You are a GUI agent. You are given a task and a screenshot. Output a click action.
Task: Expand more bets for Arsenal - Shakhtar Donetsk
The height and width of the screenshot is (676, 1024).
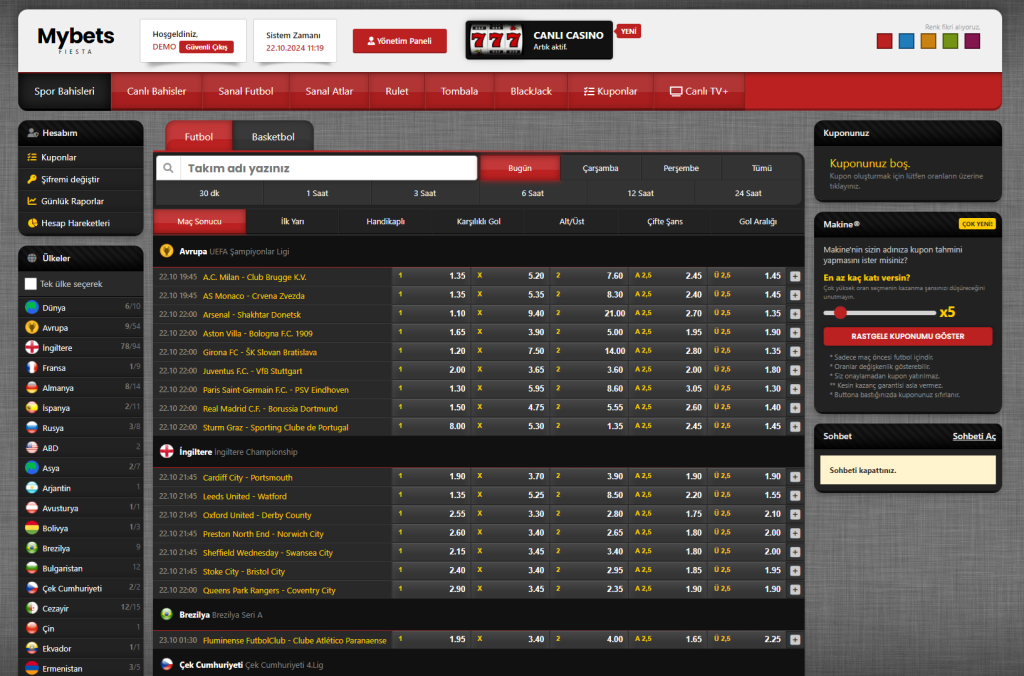coord(795,314)
